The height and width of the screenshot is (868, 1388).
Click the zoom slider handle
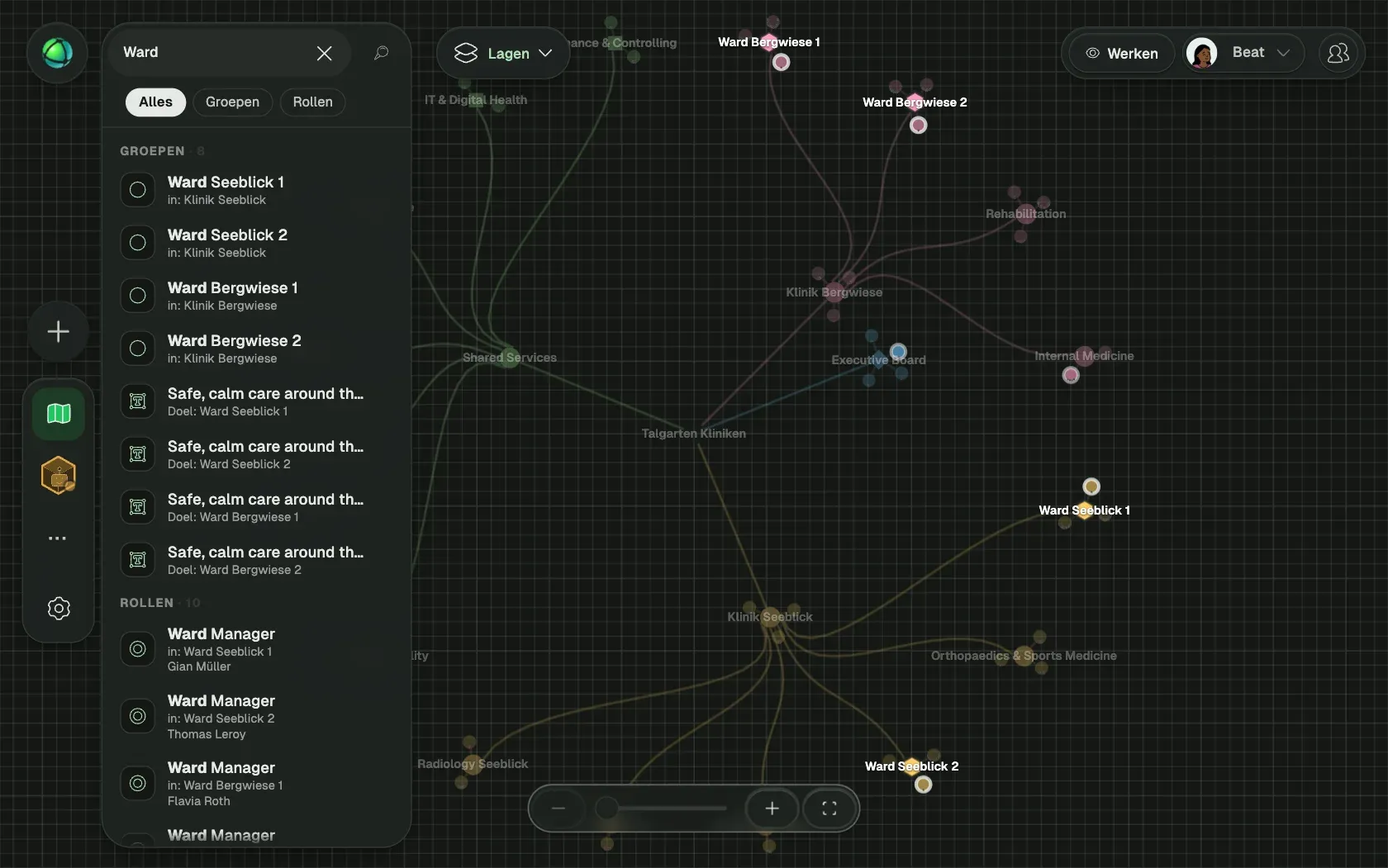pyautogui.click(x=606, y=809)
